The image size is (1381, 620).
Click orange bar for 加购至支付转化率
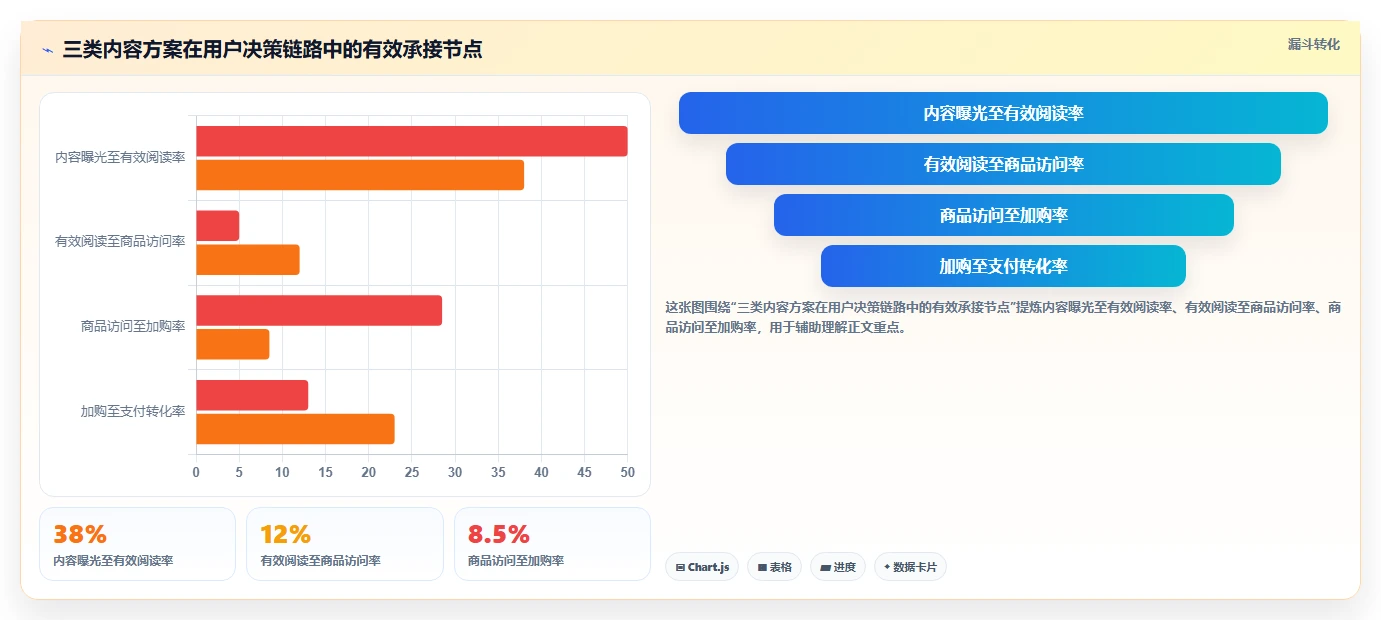295,429
